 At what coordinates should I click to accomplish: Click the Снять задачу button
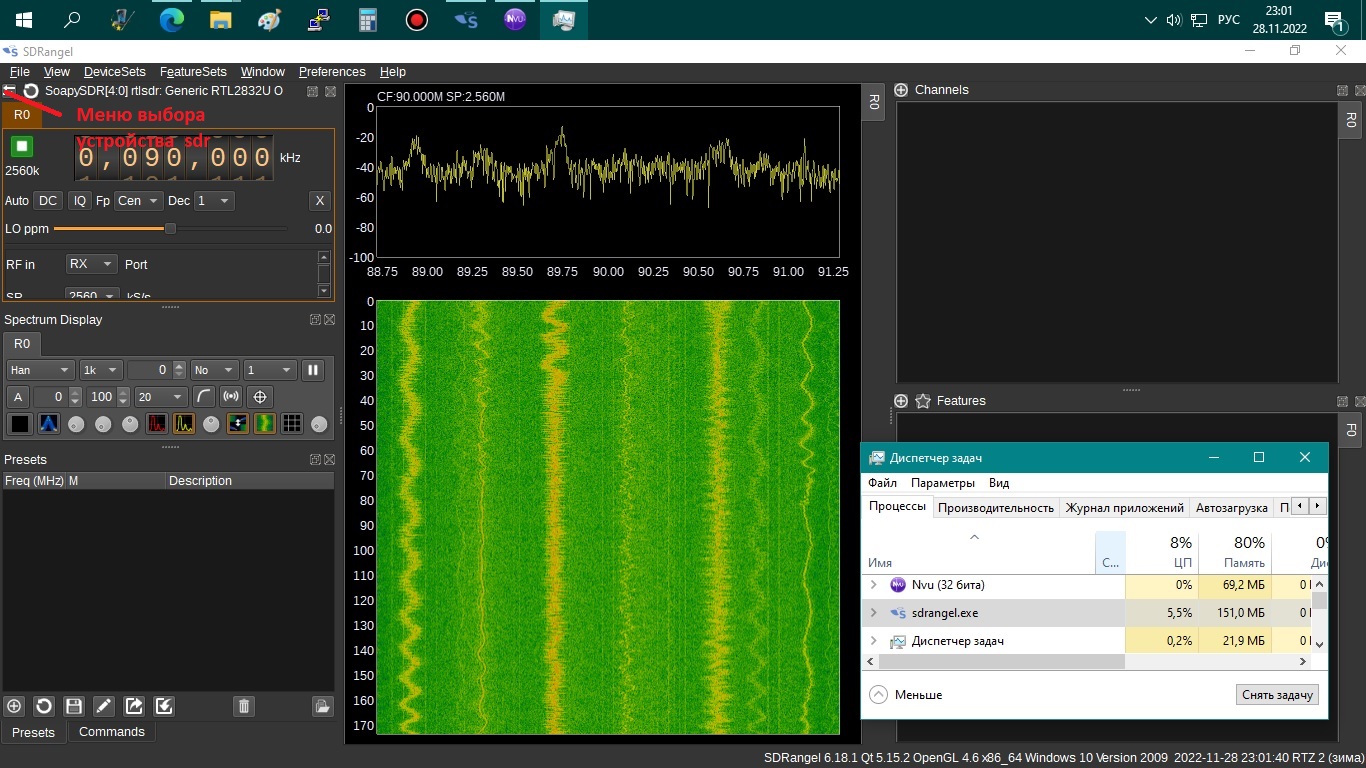coord(1277,695)
